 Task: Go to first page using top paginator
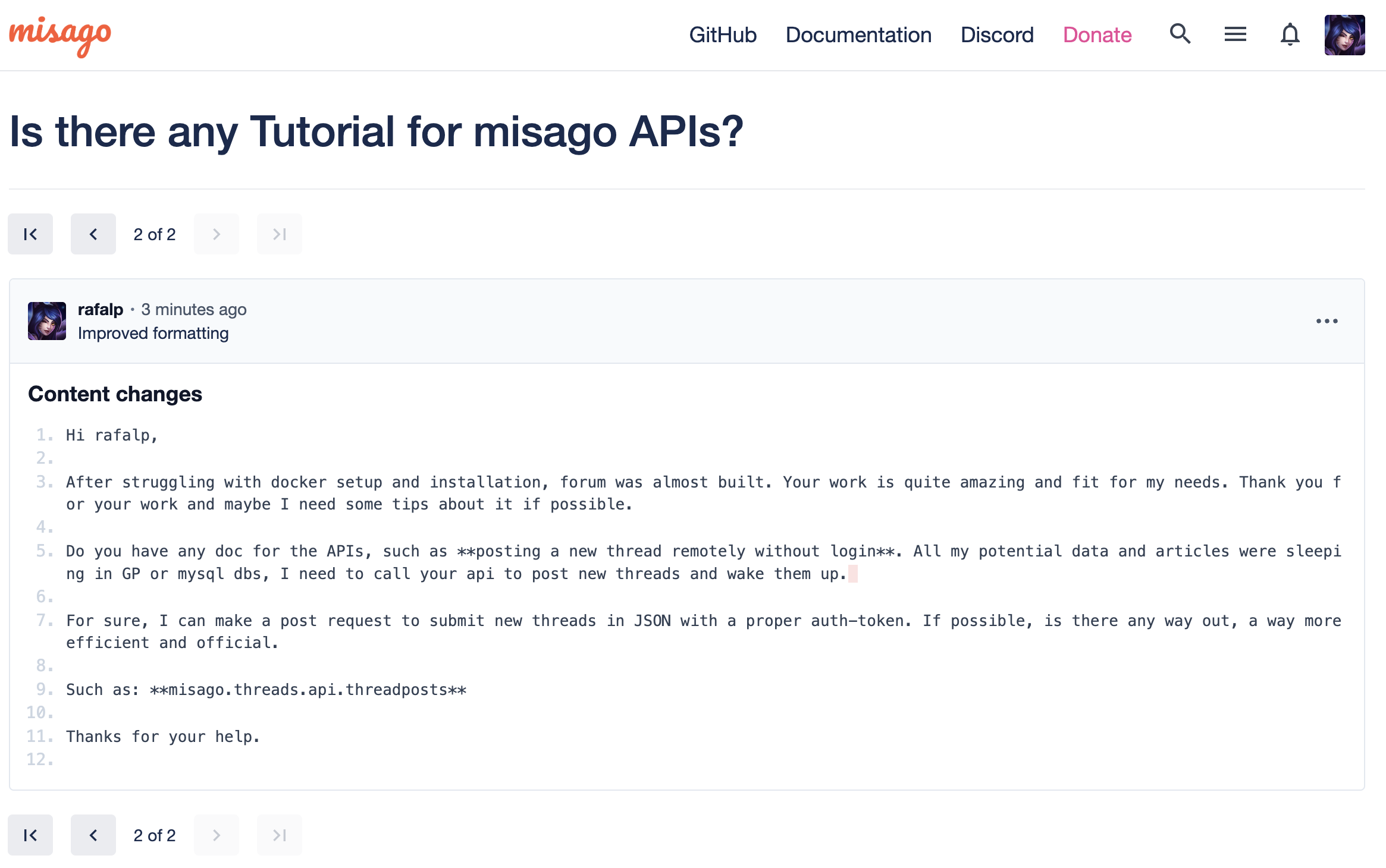click(30, 234)
